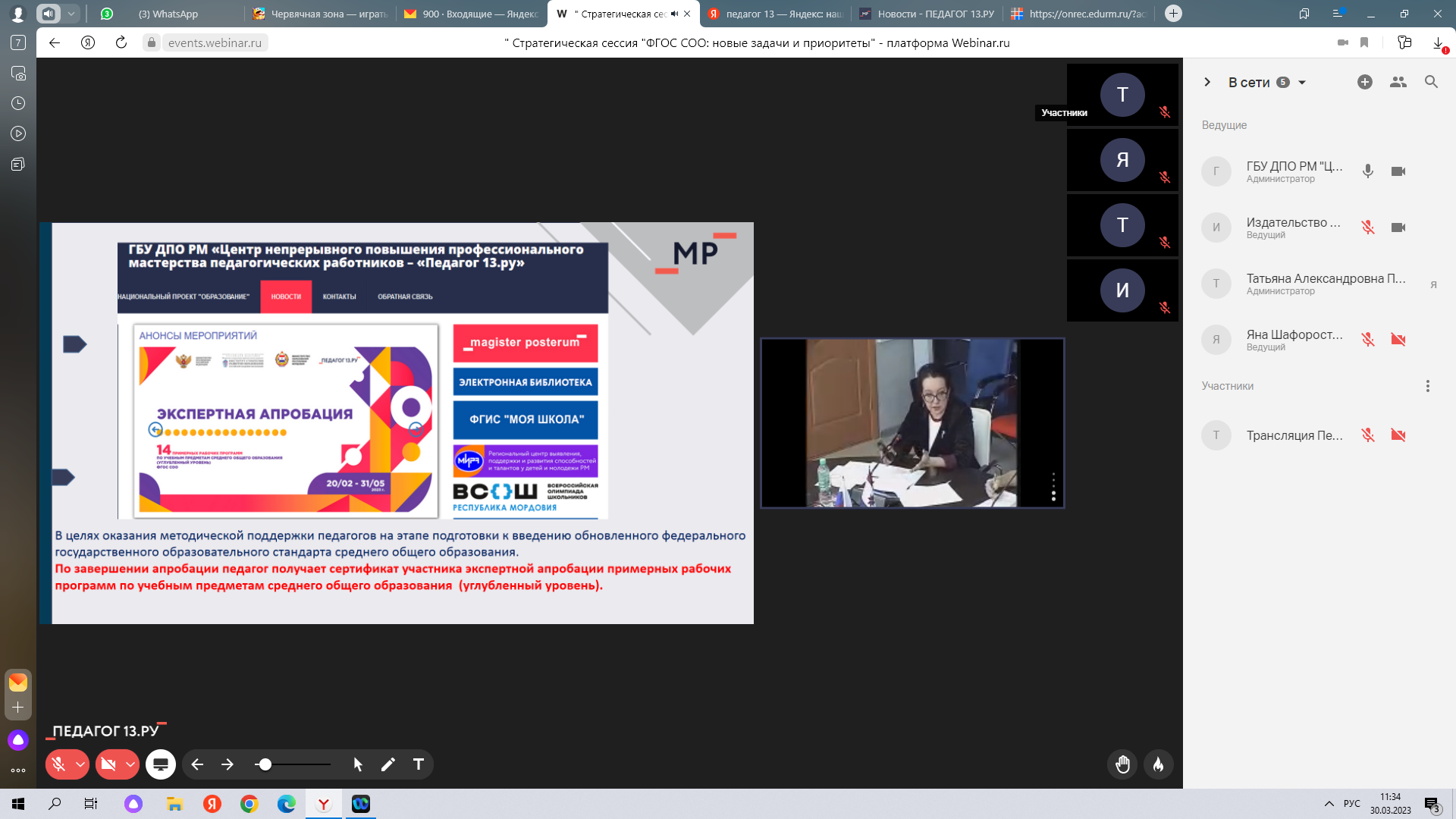Click the add participant plus icon
The width and height of the screenshot is (1456, 819).
click(x=1364, y=82)
